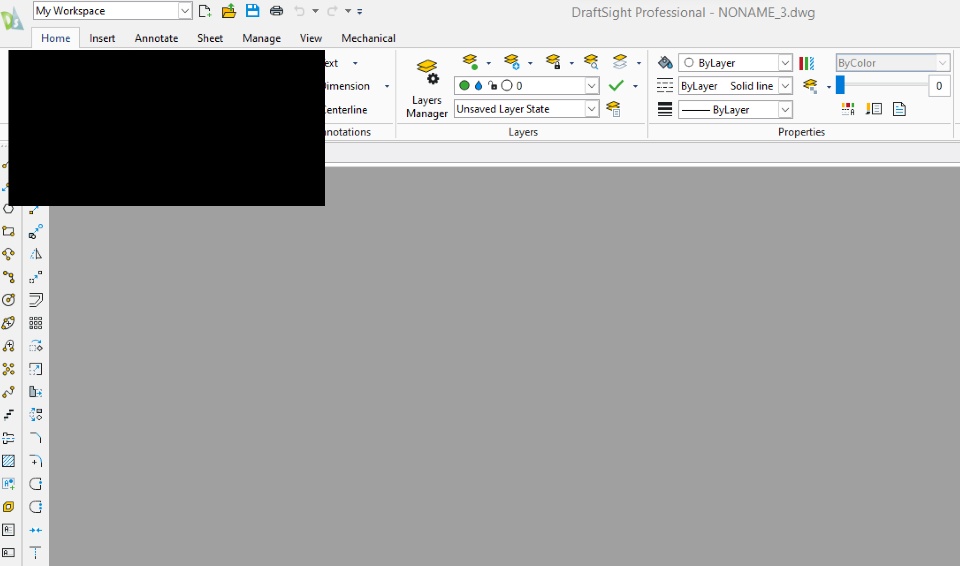Screen dimensions: 960x566
Task: Click the faded stacked layers isolate icon
Action: [x=620, y=62]
